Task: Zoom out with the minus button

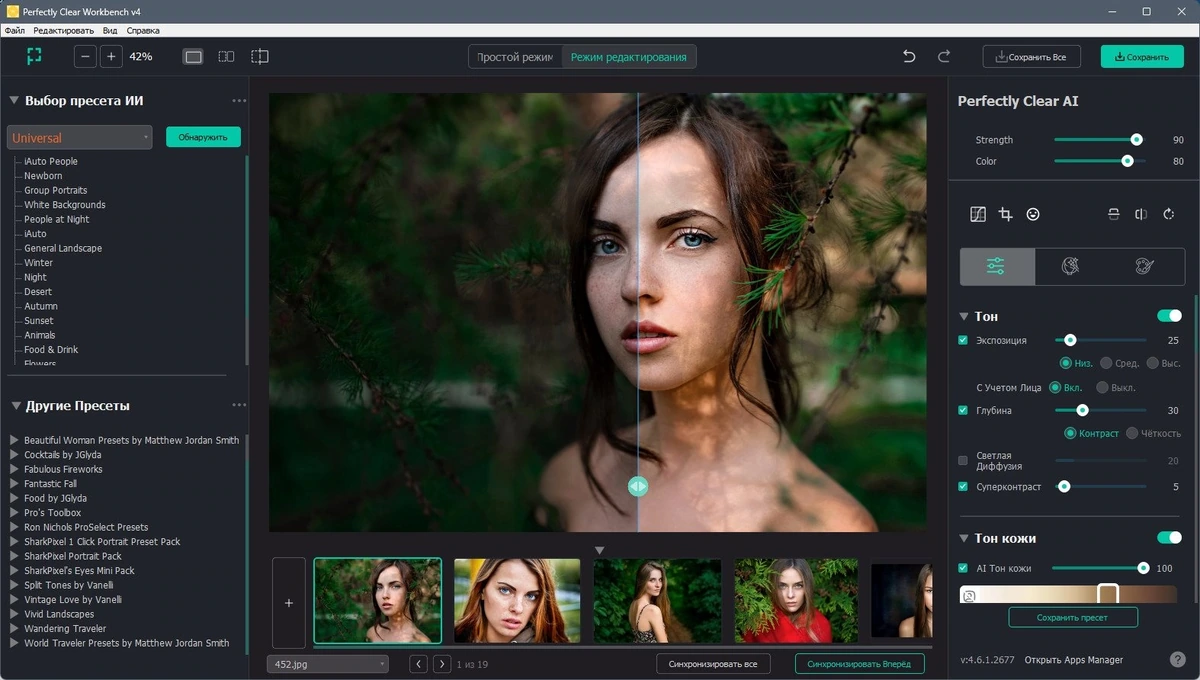Action: 86,57
